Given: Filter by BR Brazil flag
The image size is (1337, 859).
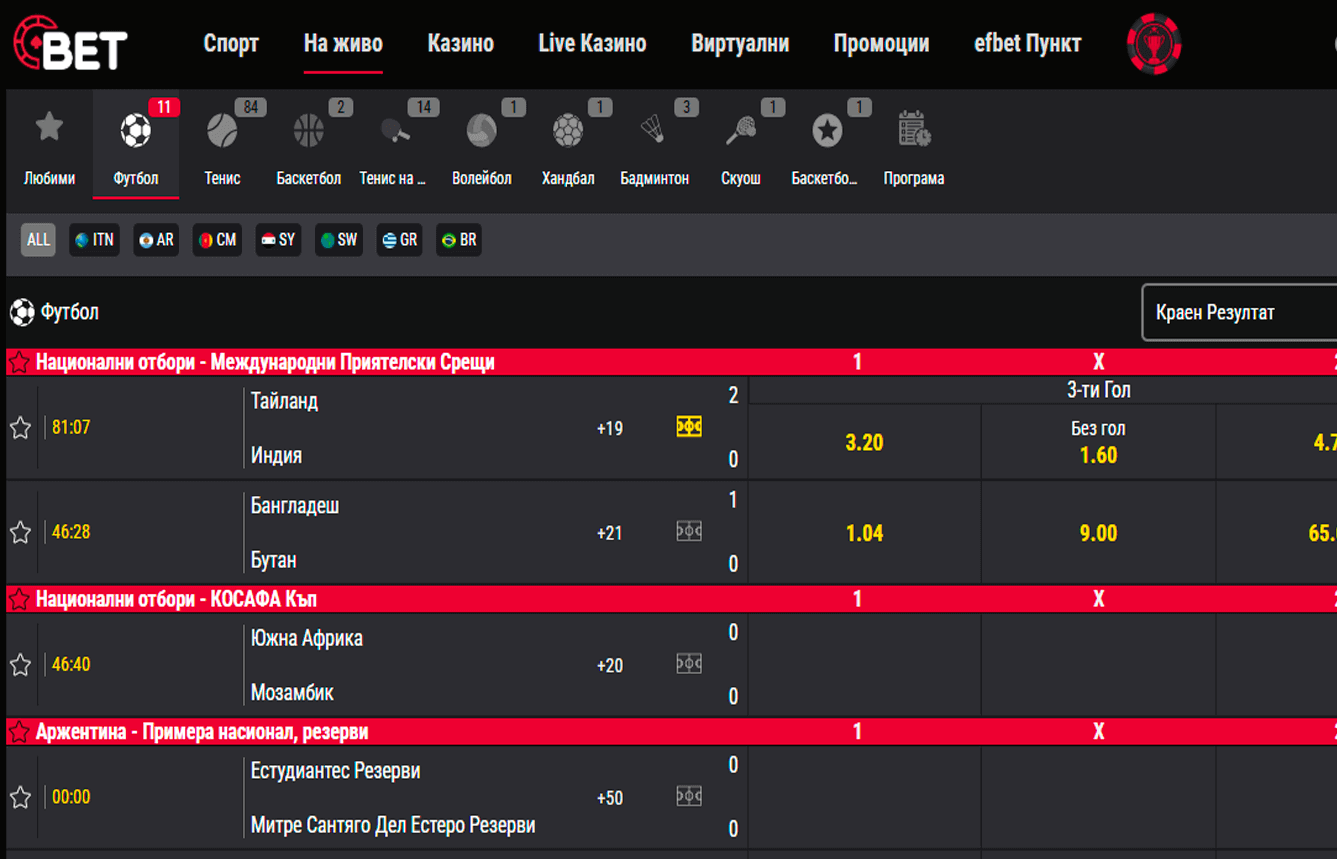Looking at the screenshot, I should [459, 240].
